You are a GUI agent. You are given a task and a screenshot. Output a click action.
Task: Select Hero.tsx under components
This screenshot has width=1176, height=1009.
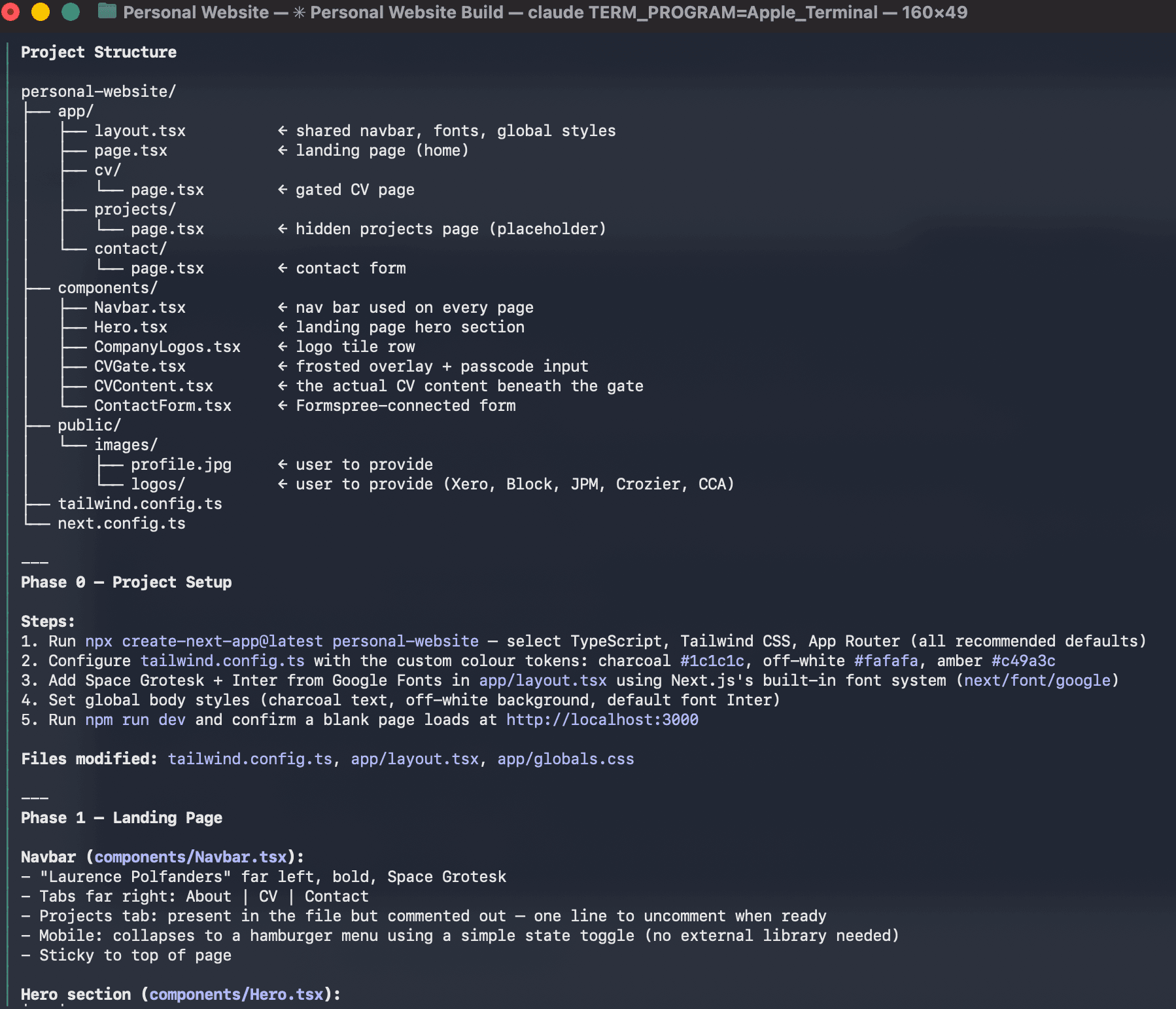[130, 327]
